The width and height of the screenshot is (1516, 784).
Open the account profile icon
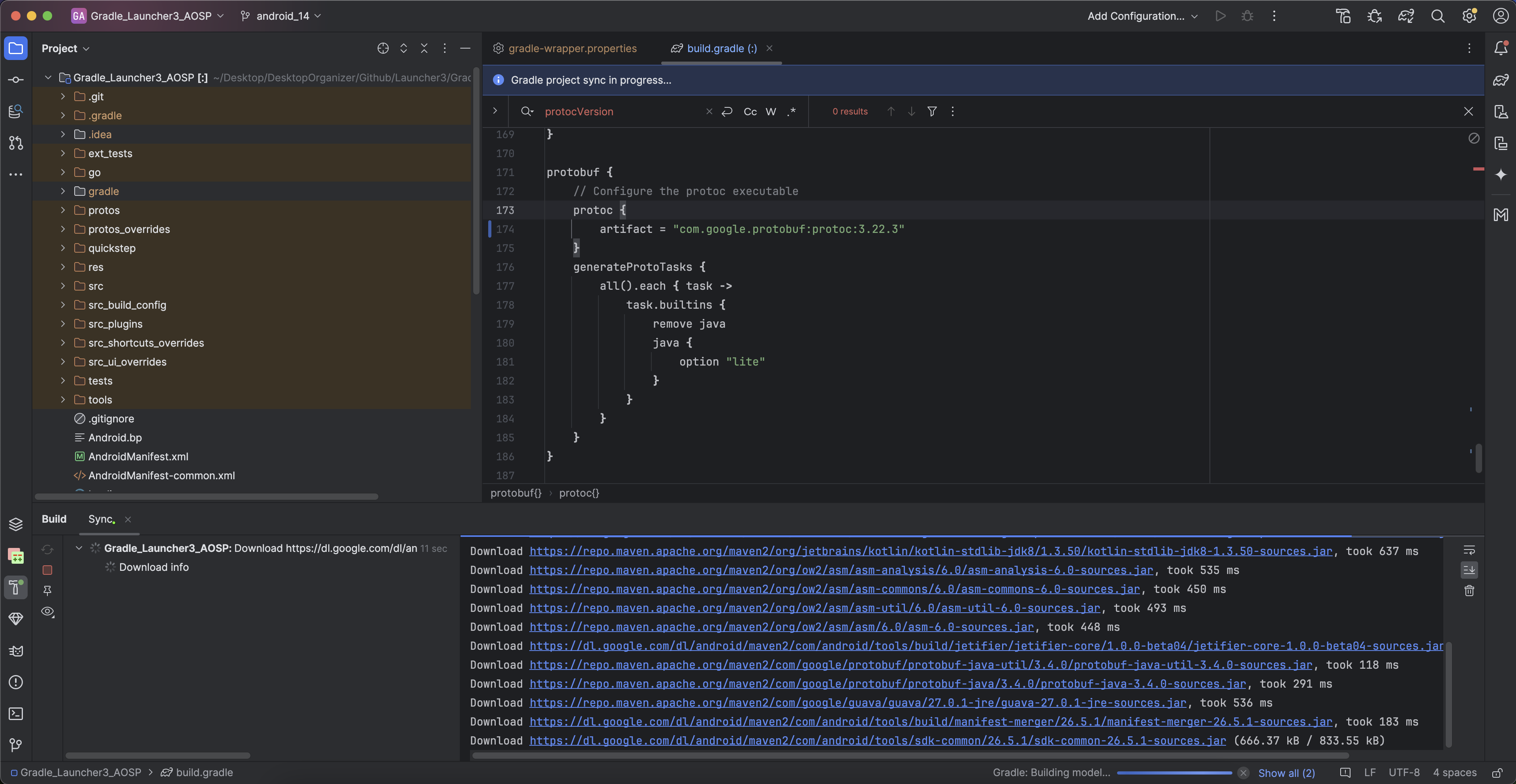click(x=1500, y=16)
